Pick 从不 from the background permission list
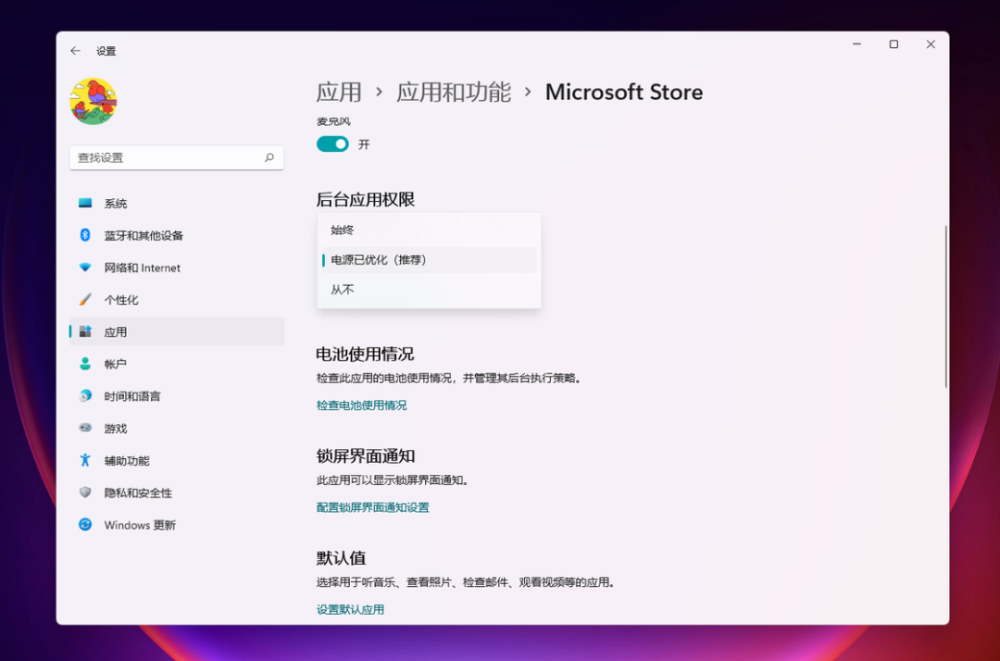1000x661 pixels. 343,290
